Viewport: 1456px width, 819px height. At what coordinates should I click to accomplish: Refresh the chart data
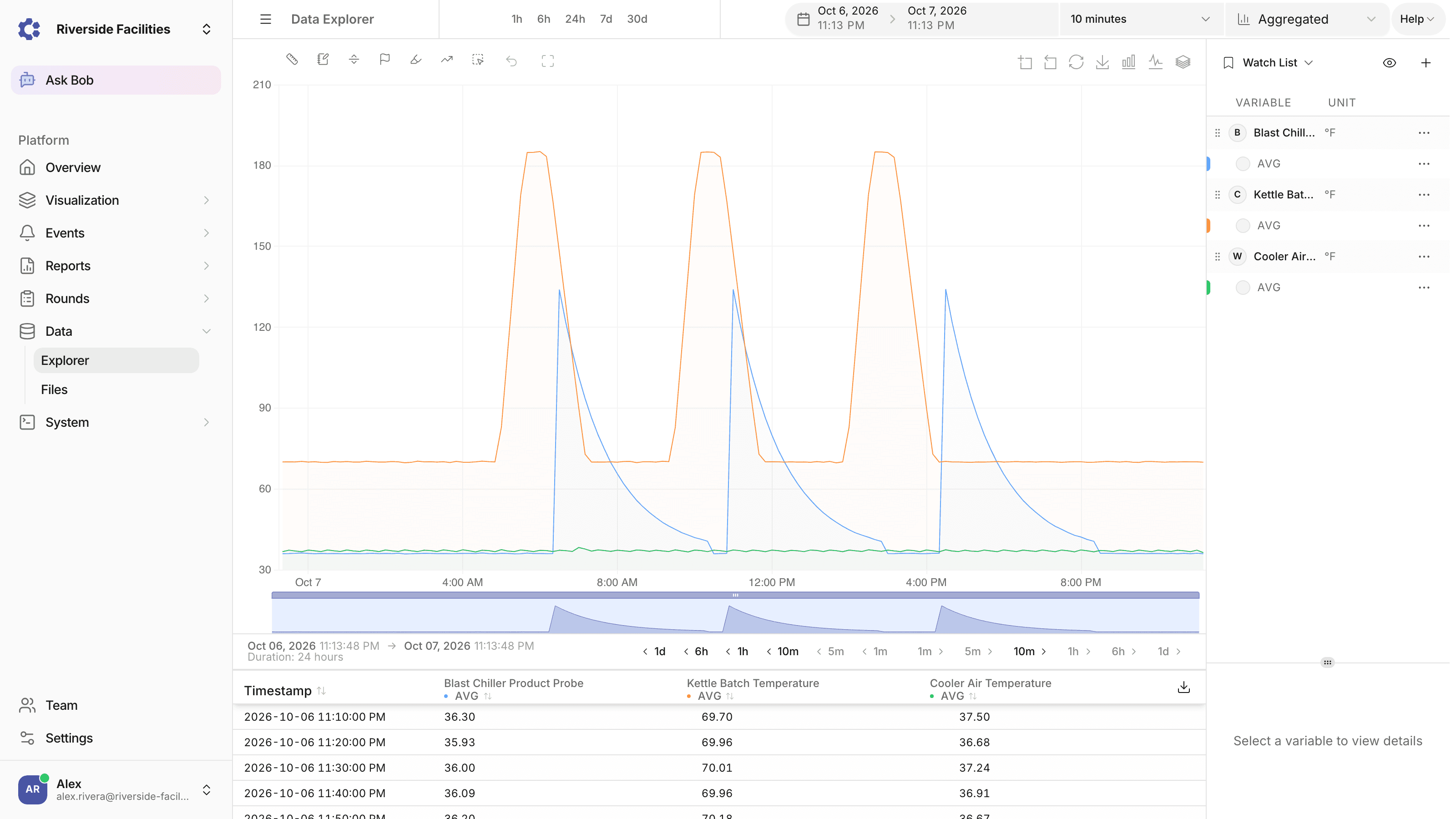(1076, 62)
